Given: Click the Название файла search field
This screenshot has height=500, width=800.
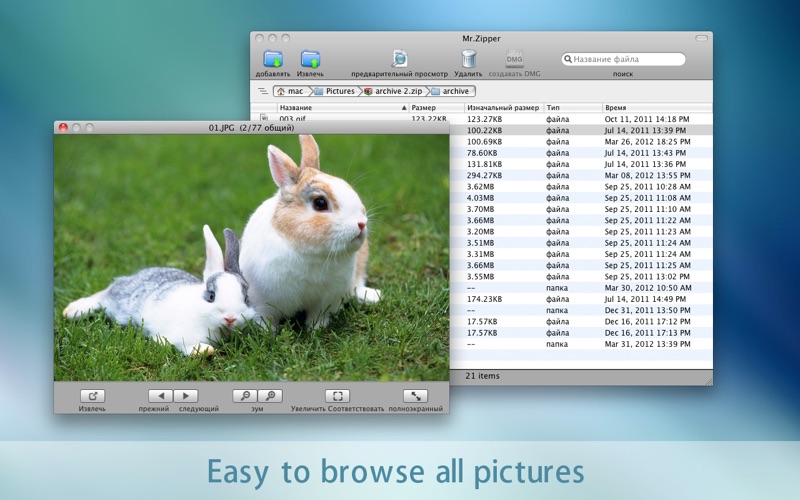Looking at the screenshot, I should (623, 59).
